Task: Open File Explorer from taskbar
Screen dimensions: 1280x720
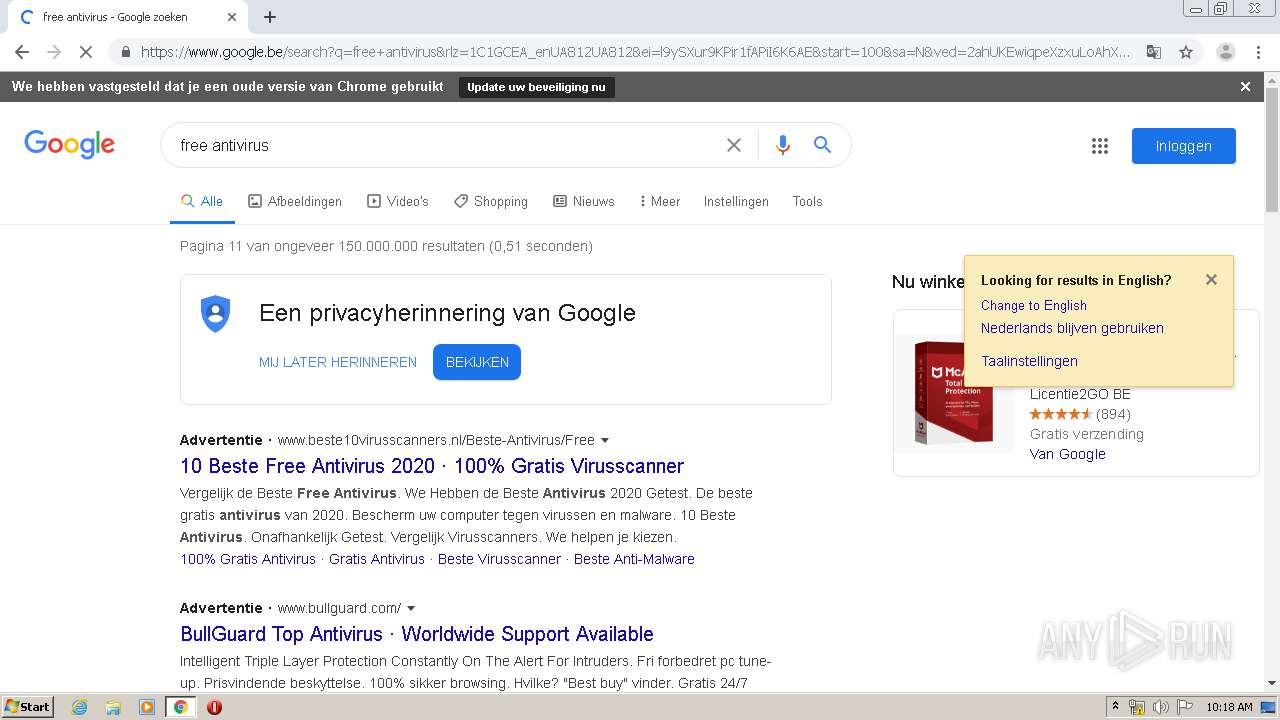Action: point(113,707)
